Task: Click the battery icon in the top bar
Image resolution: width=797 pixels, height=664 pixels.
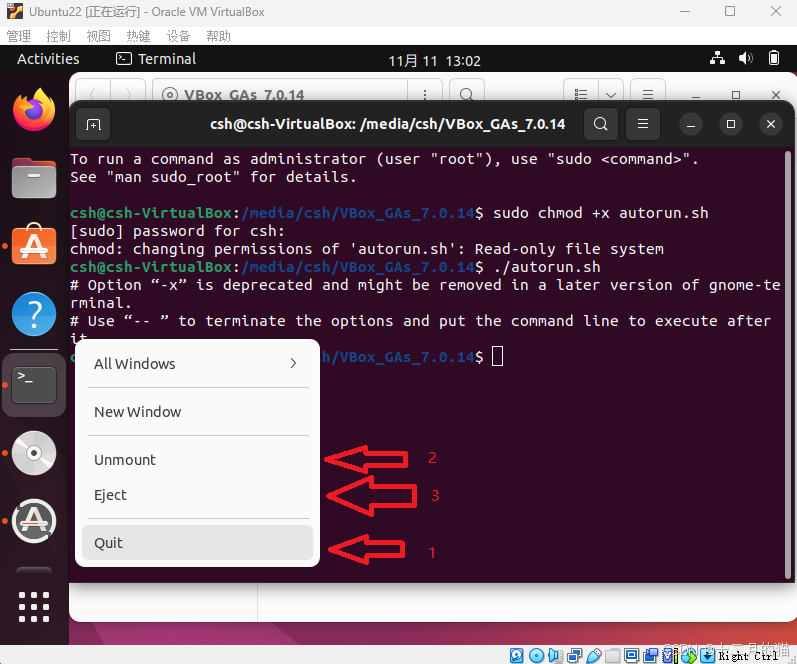Action: tap(774, 58)
